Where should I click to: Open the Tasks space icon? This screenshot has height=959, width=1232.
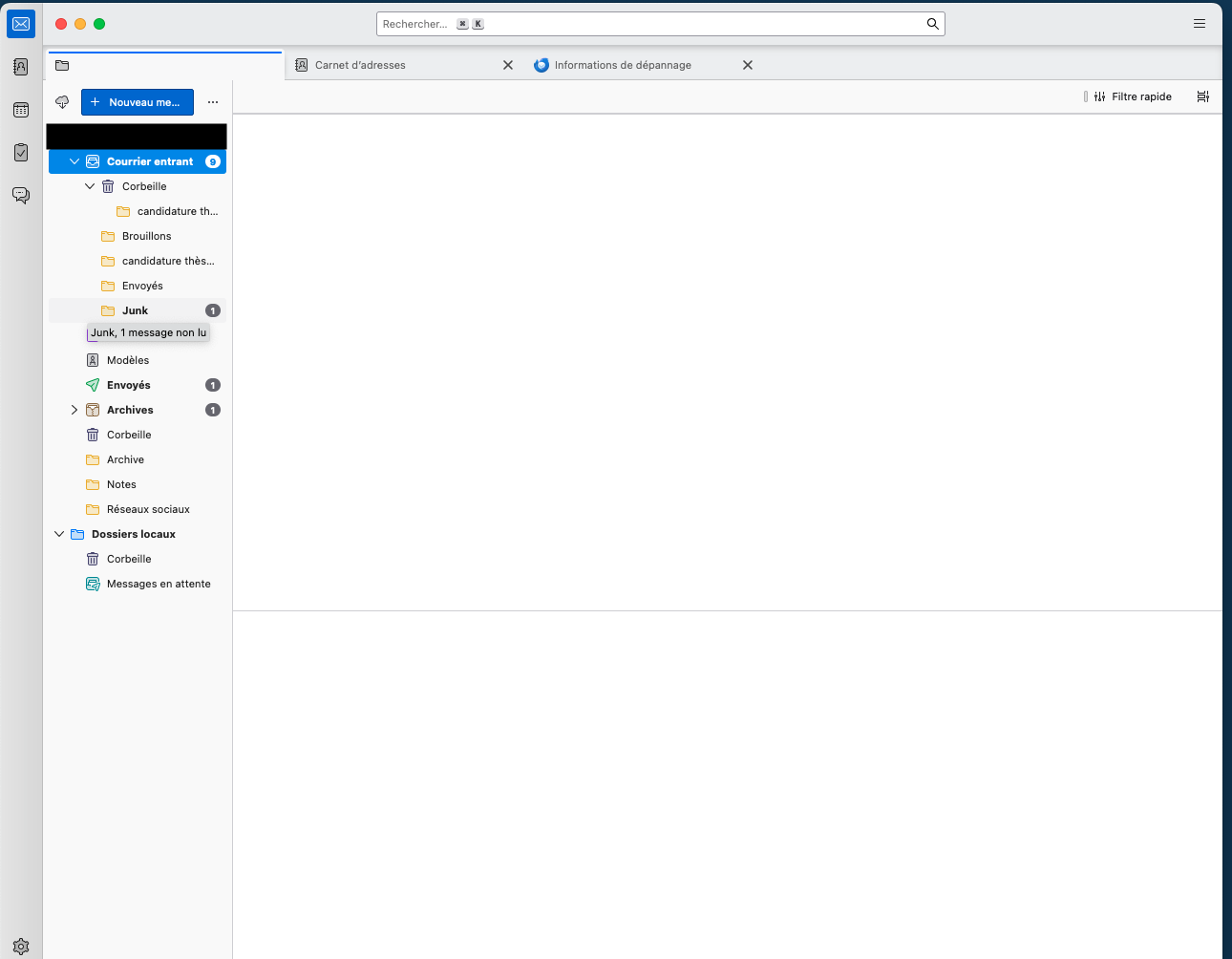click(21, 153)
